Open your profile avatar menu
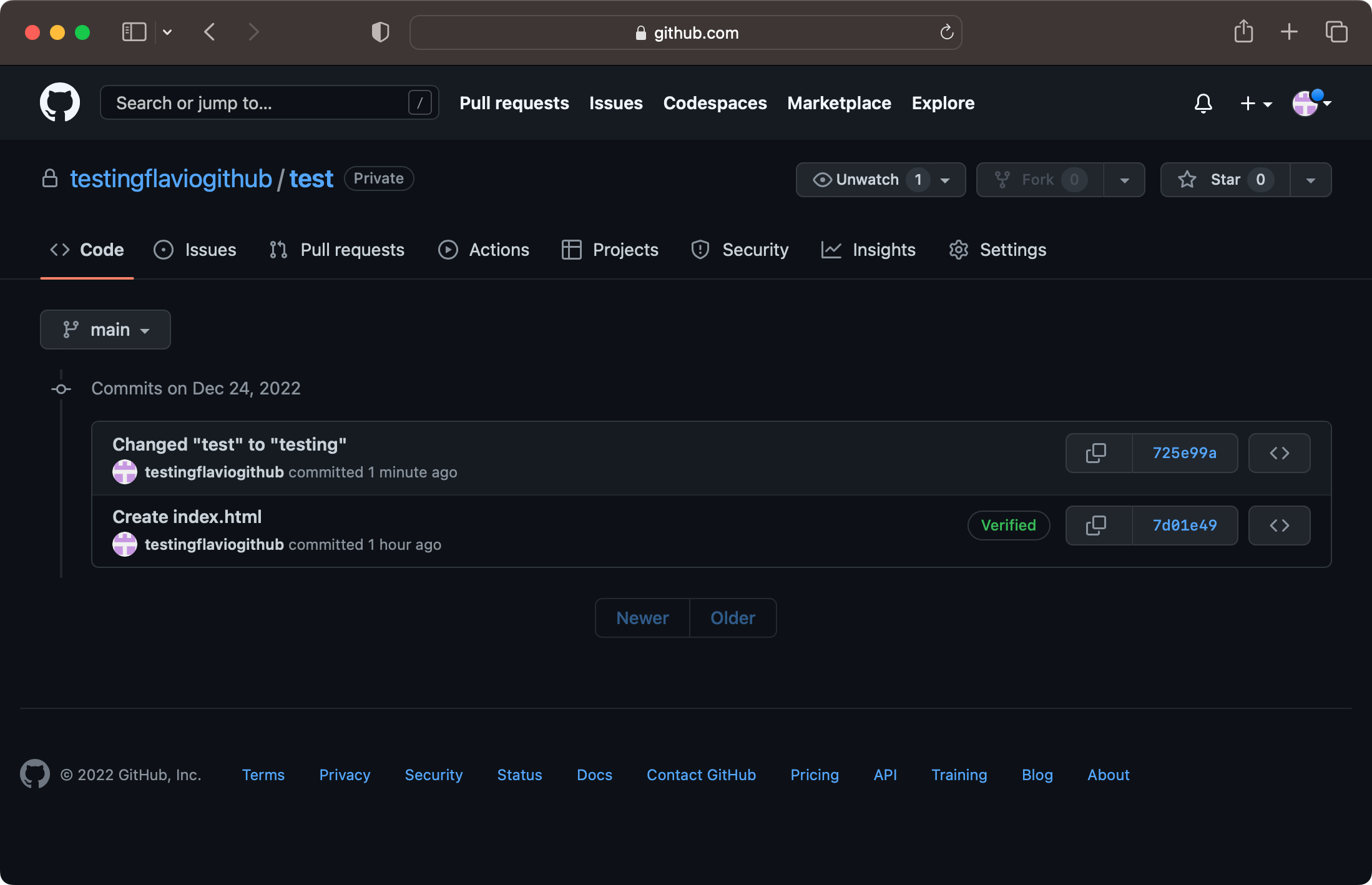Screen dimensions: 1372x885 pos(1306,103)
